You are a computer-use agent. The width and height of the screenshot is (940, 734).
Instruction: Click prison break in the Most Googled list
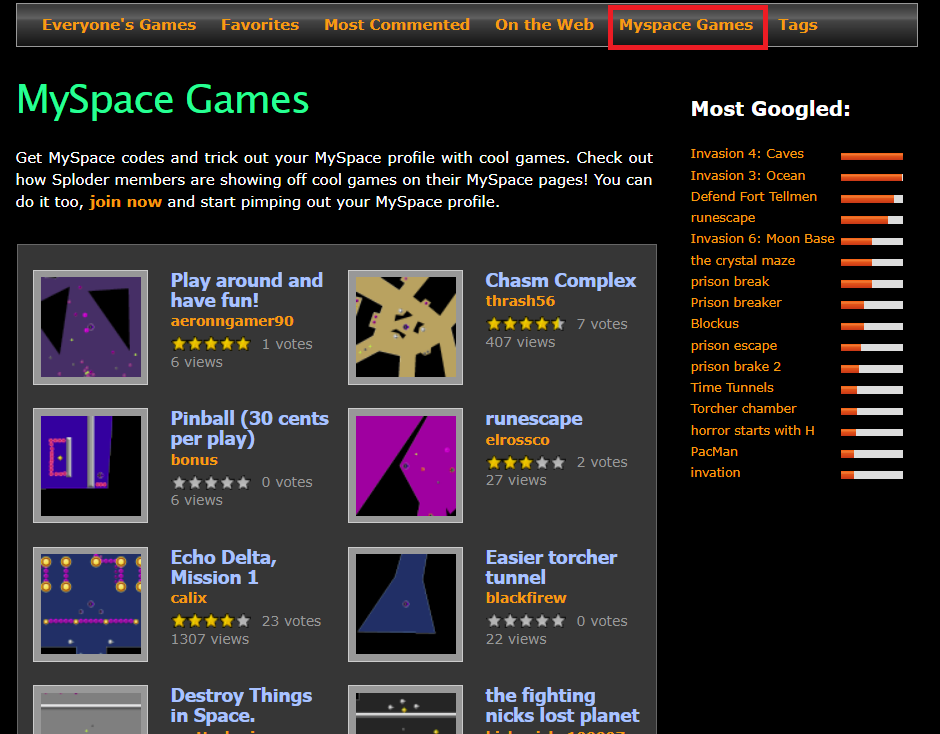pyautogui.click(x=731, y=281)
